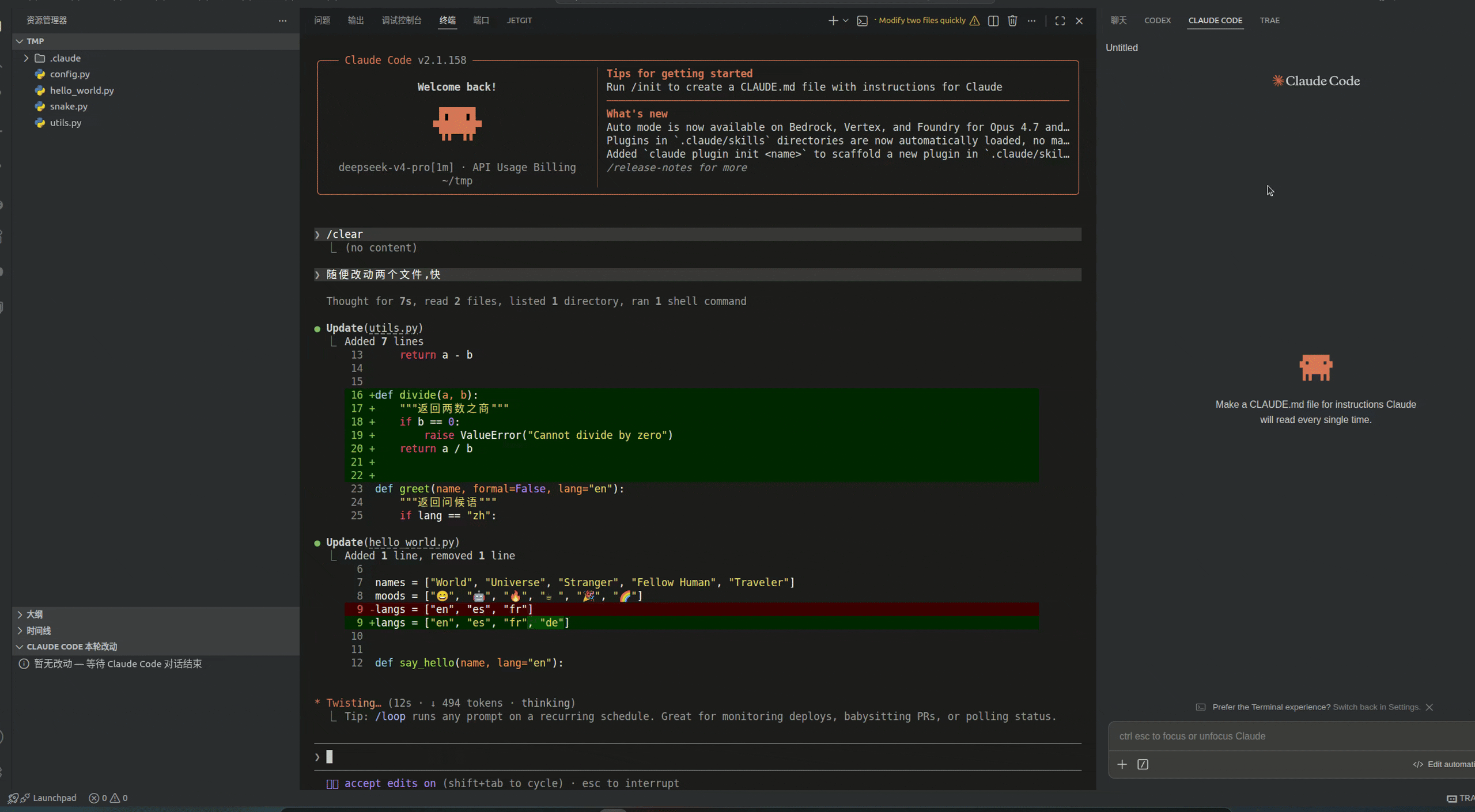Open the utils.py link in Update line
The width and height of the screenshot is (1475, 812).
[394, 328]
